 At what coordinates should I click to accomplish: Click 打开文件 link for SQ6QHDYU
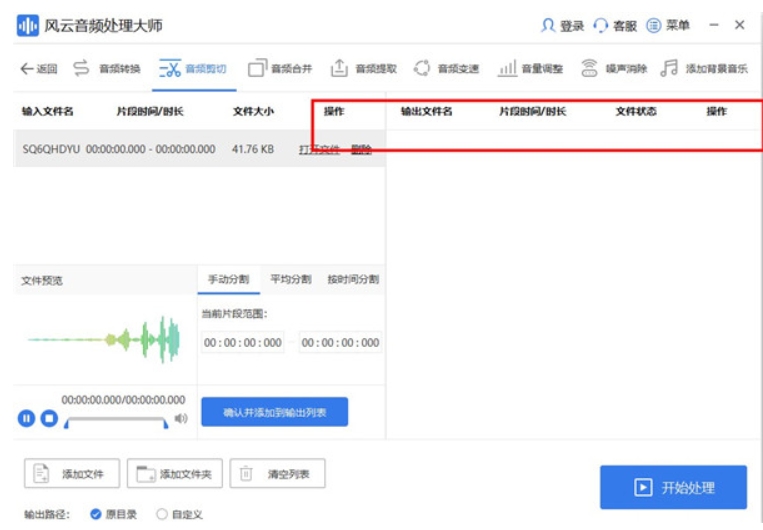click(319, 149)
